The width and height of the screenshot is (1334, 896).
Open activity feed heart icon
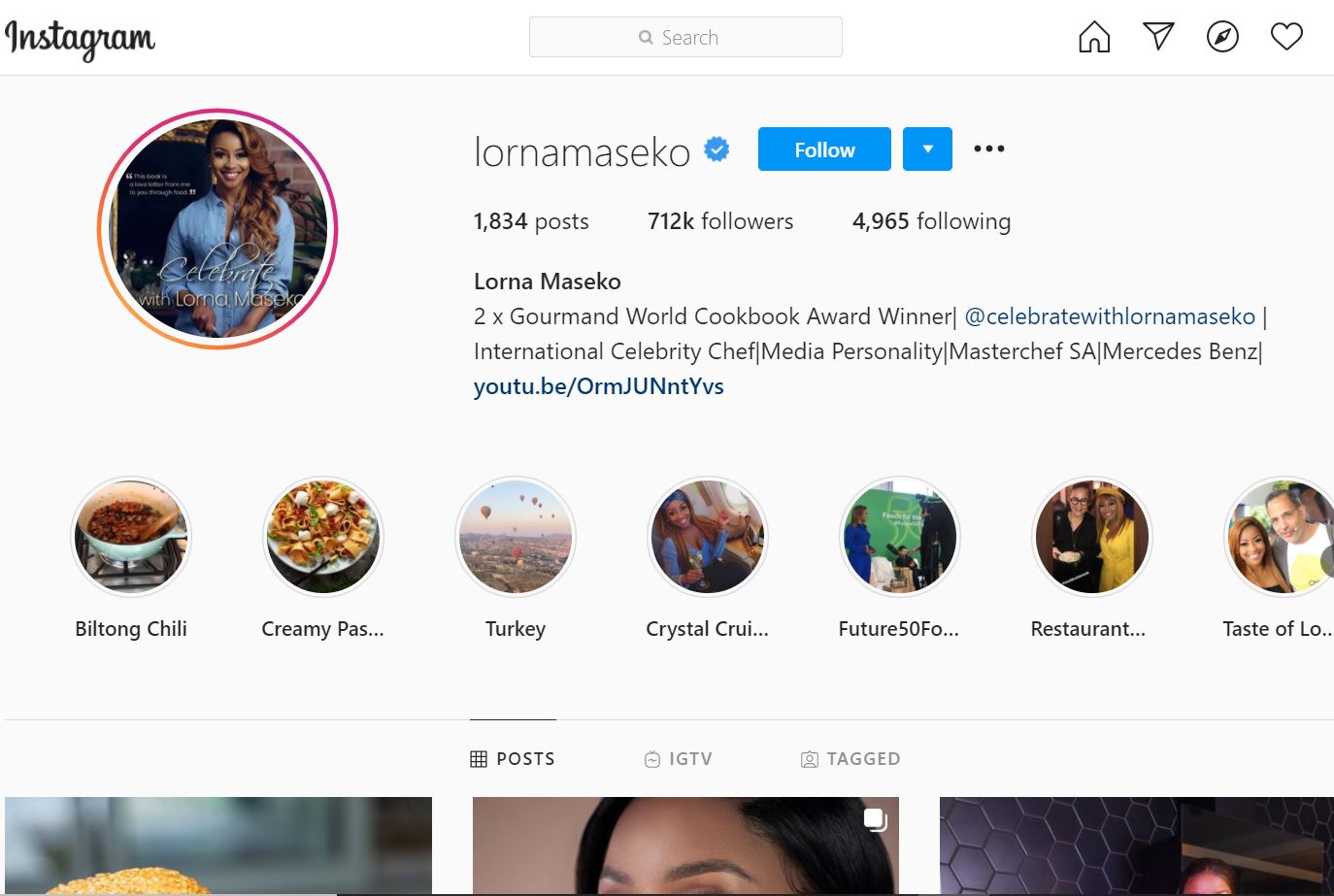click(x=1286, y=37)
